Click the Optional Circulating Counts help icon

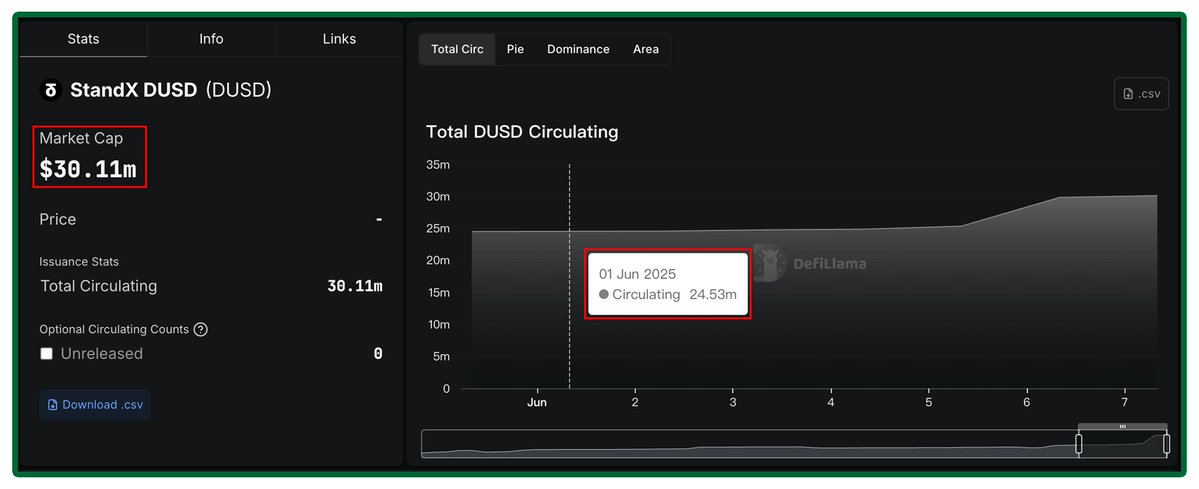point(200,329)
